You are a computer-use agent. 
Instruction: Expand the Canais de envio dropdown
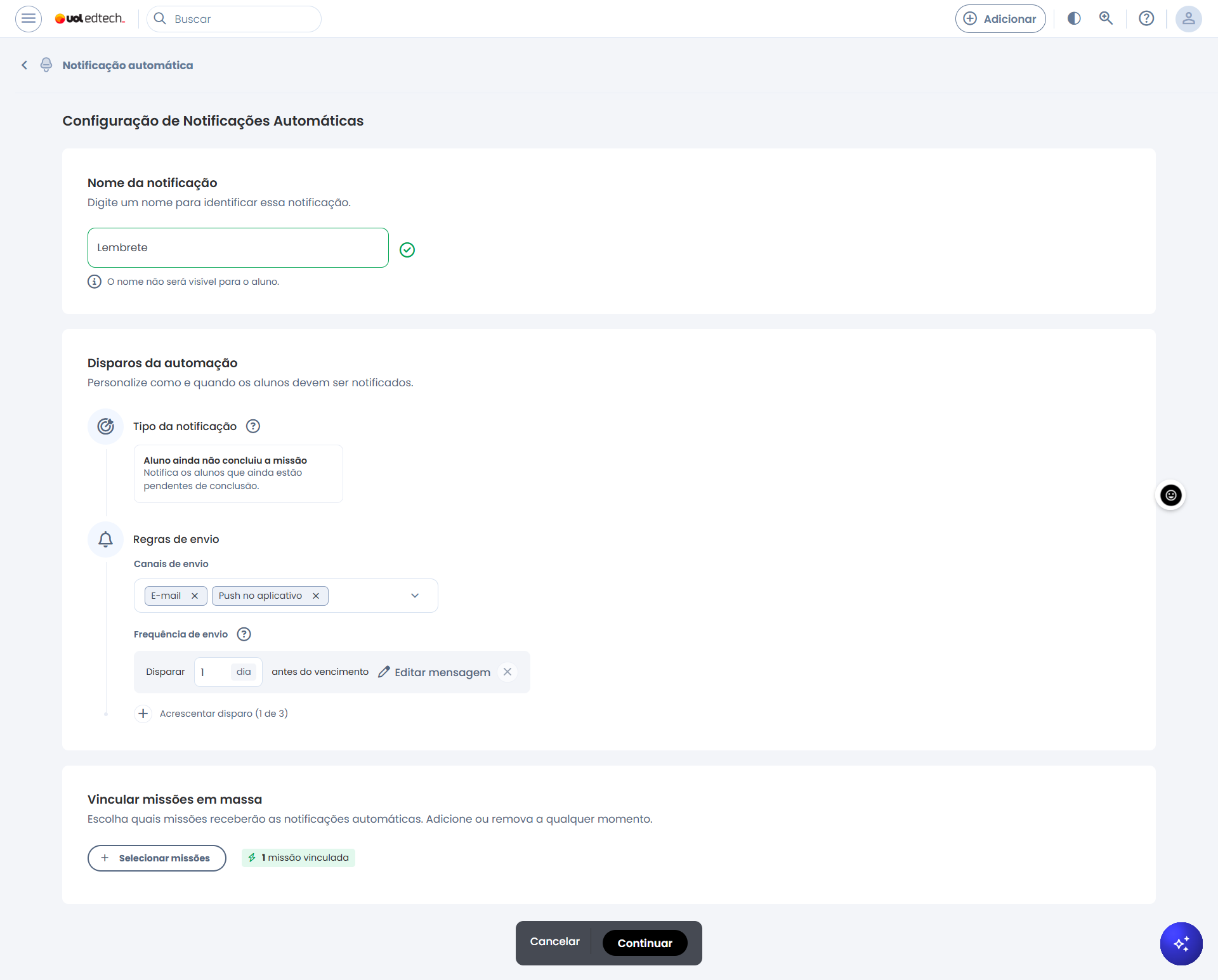(415, 596)
